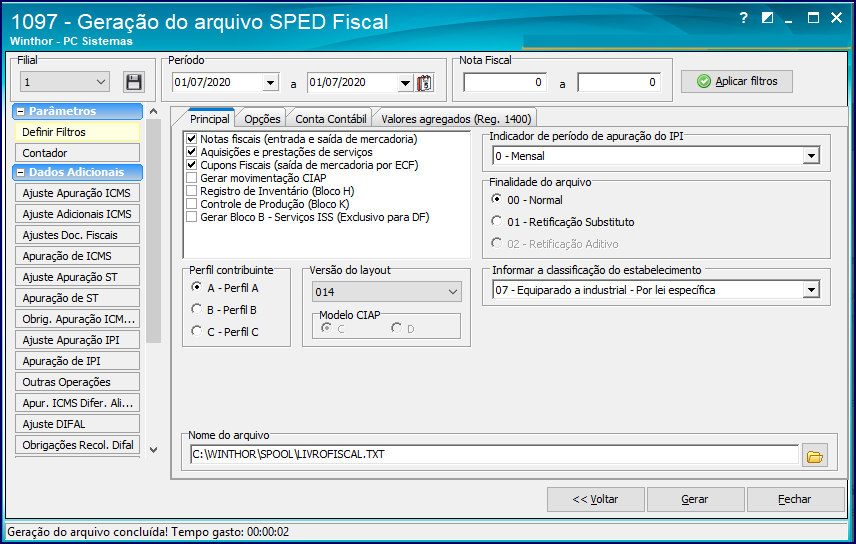Open the IPI period indicator dropdown
This screenshot has height=544, width=856.
[x=811, y=156]
